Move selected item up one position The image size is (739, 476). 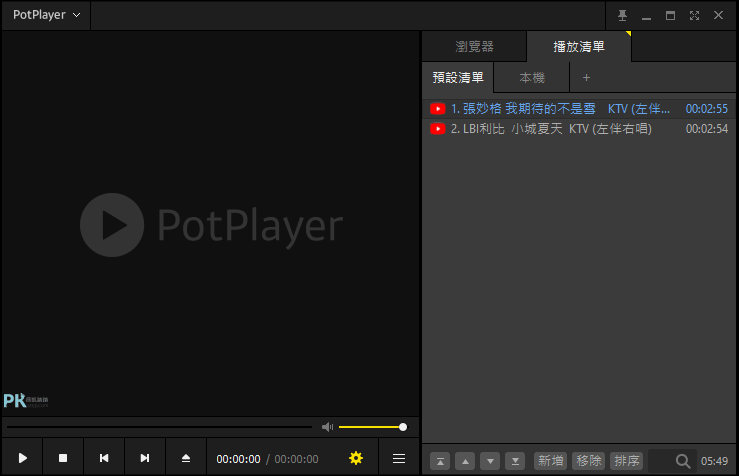click(x=465, y=461)
